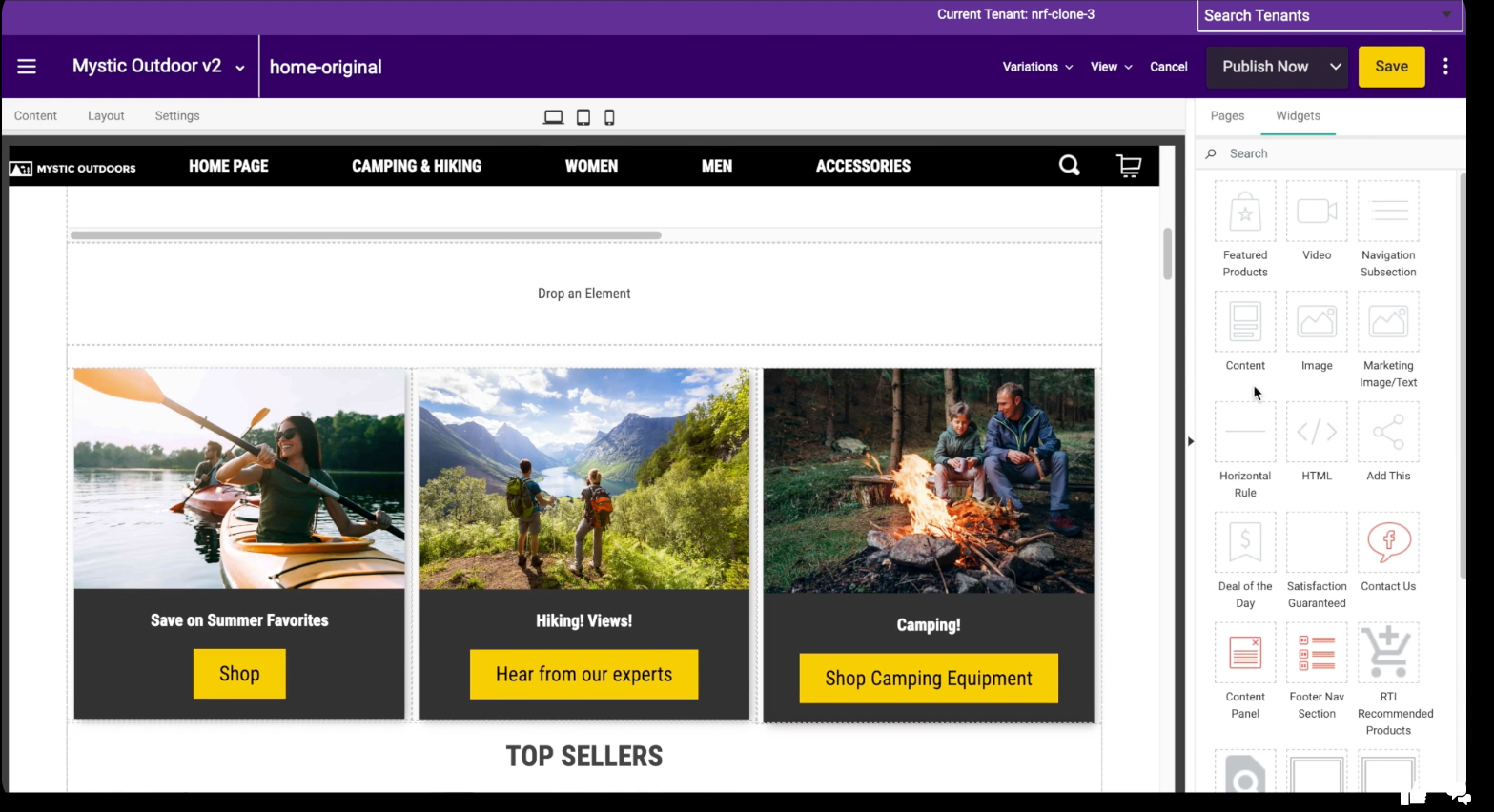Expand the Mystic Outdoor v2 dropdown
1494x812 pixels.
click(240, 68)
